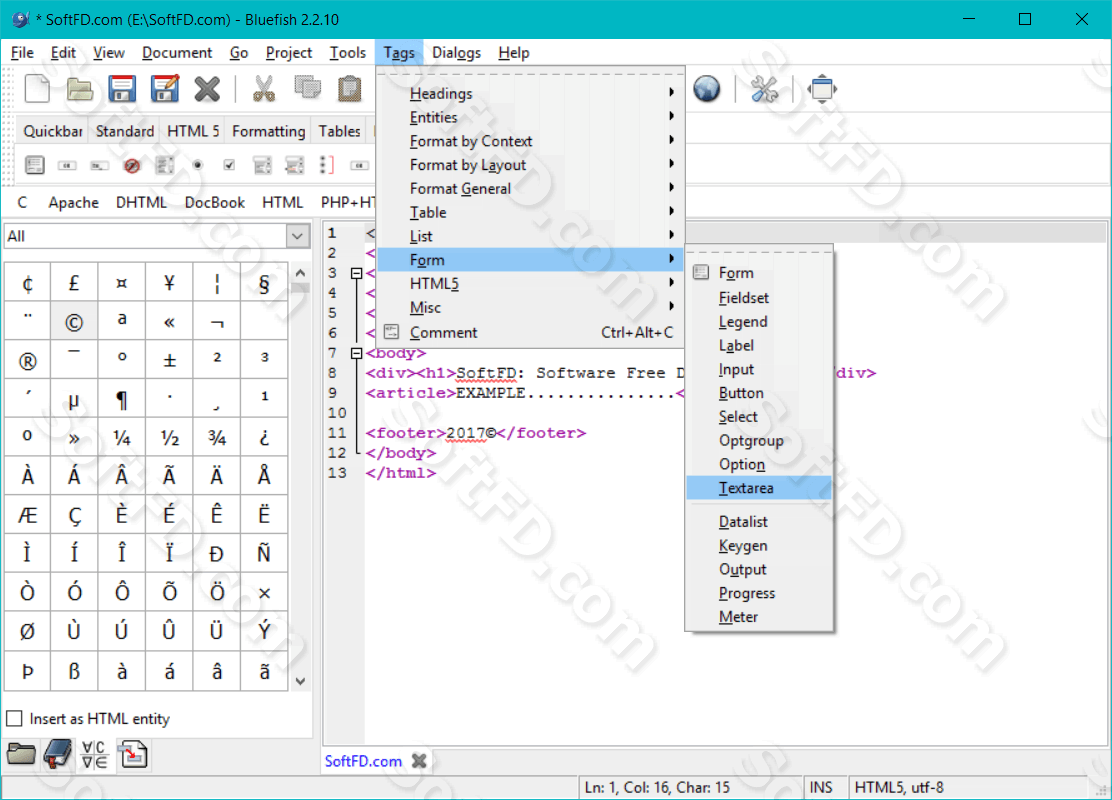Click the INS insert mode status indicator
The image size is (1112, 800).
pyautogui.click(x=821, y=787)
